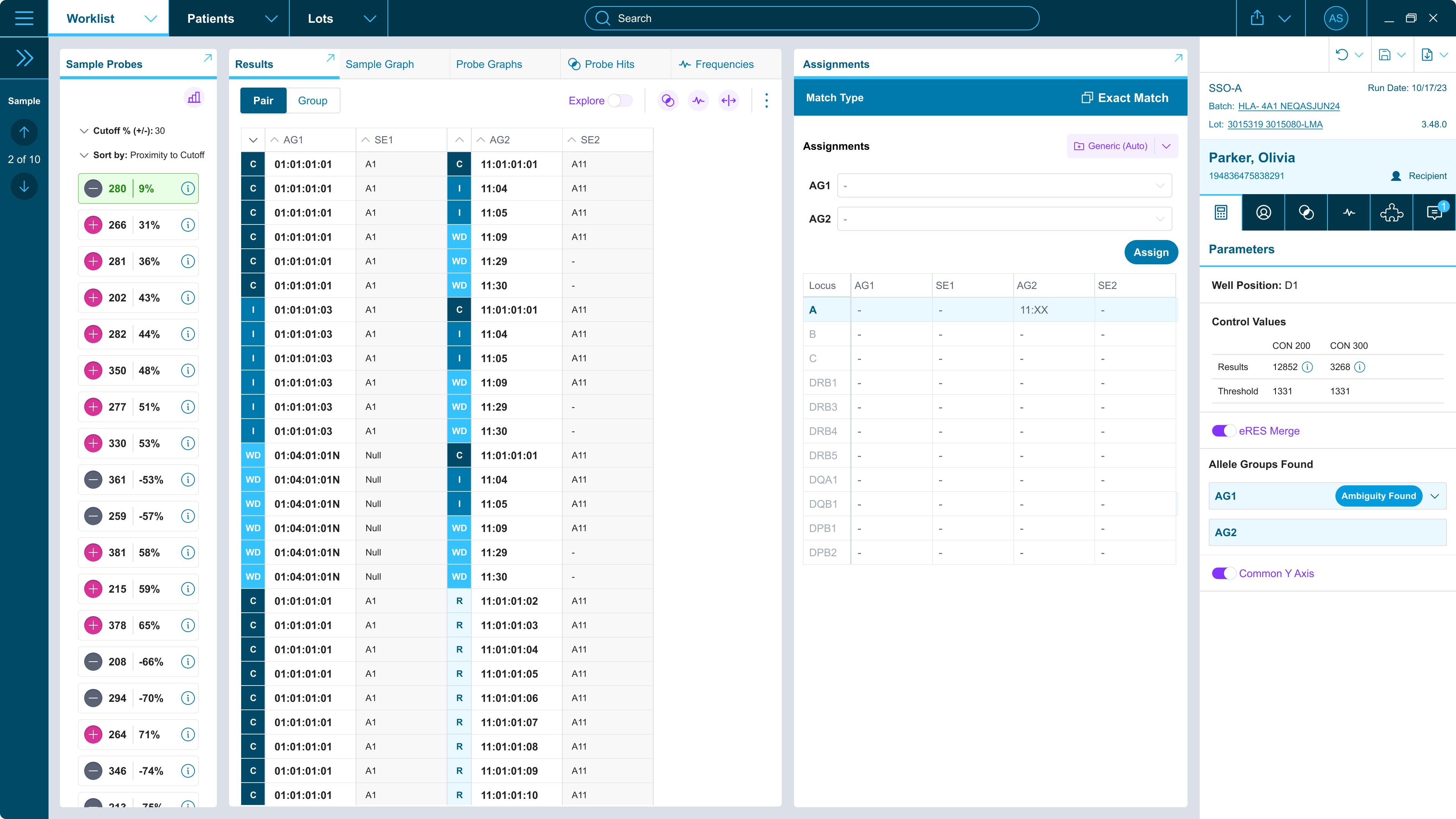Collapse the Cutoff % section
This screenshot has width=1456, height=819.
pos(84,130)
